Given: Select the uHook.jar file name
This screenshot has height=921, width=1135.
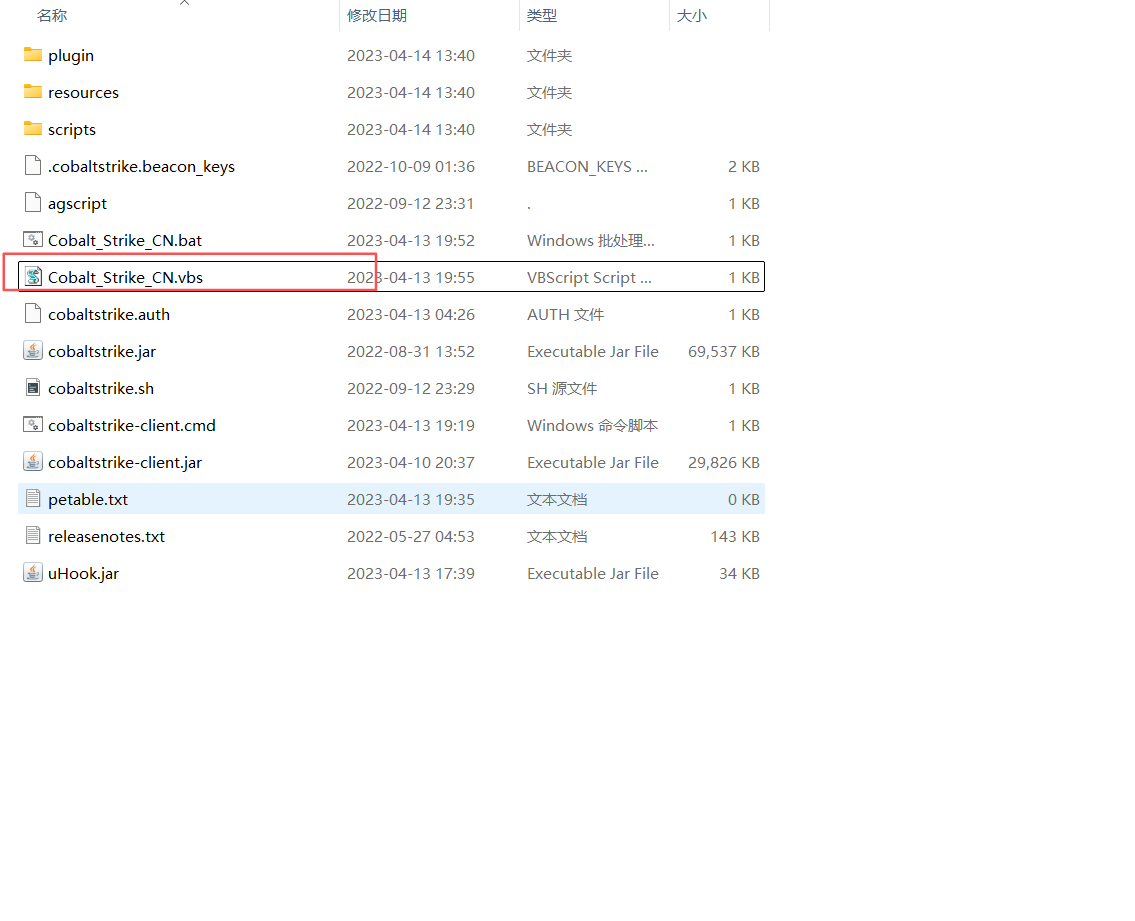Looking at the screenshot, I should pyautogui.click(x=83, y=573).
